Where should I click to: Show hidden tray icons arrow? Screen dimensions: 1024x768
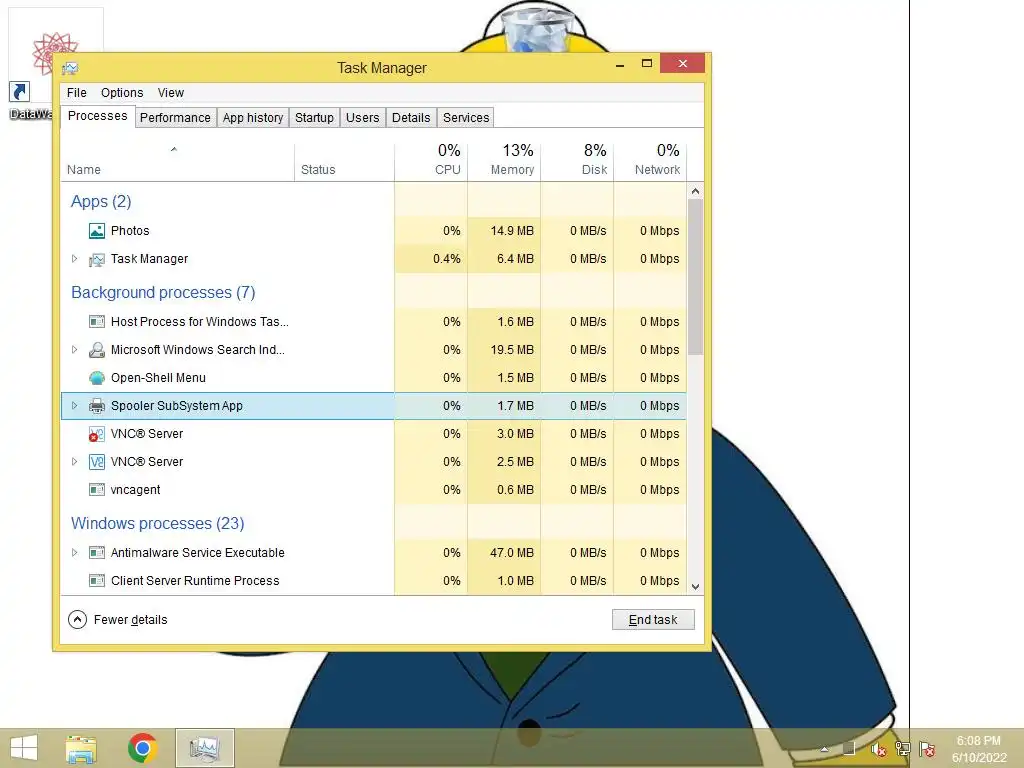tap(824, 749)
